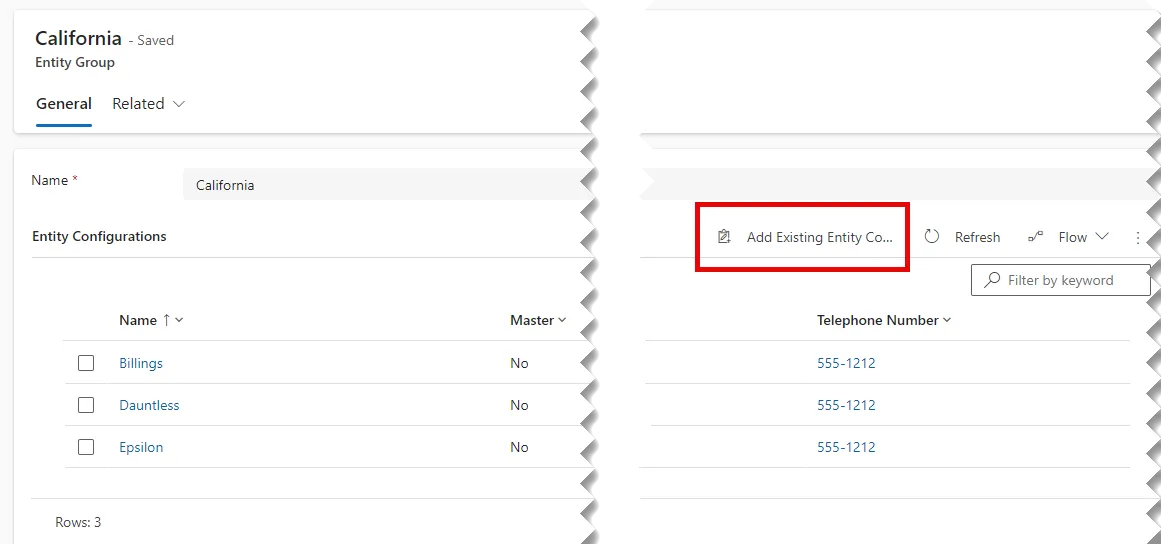Click the Saved status text

155,41
